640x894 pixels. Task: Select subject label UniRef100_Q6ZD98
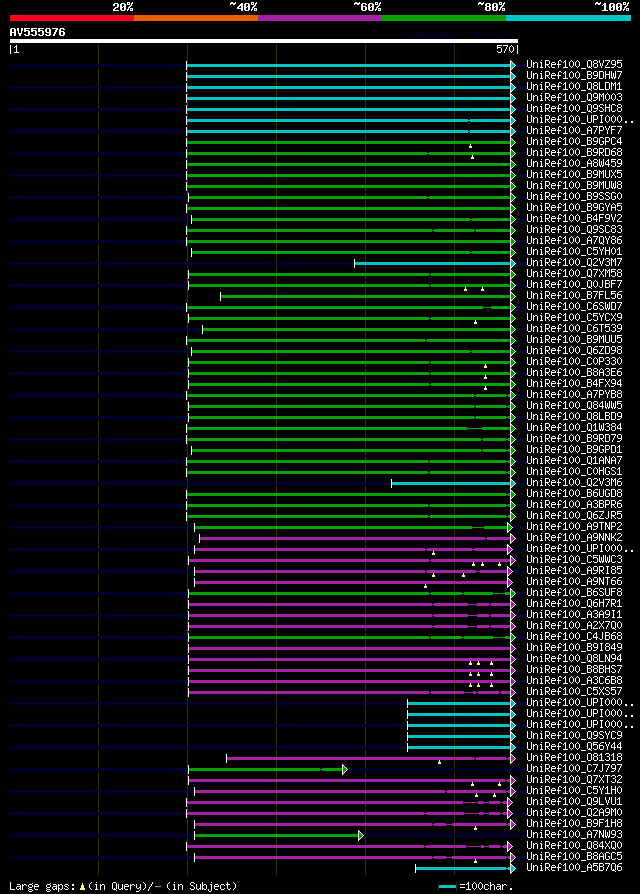point(574,351)
